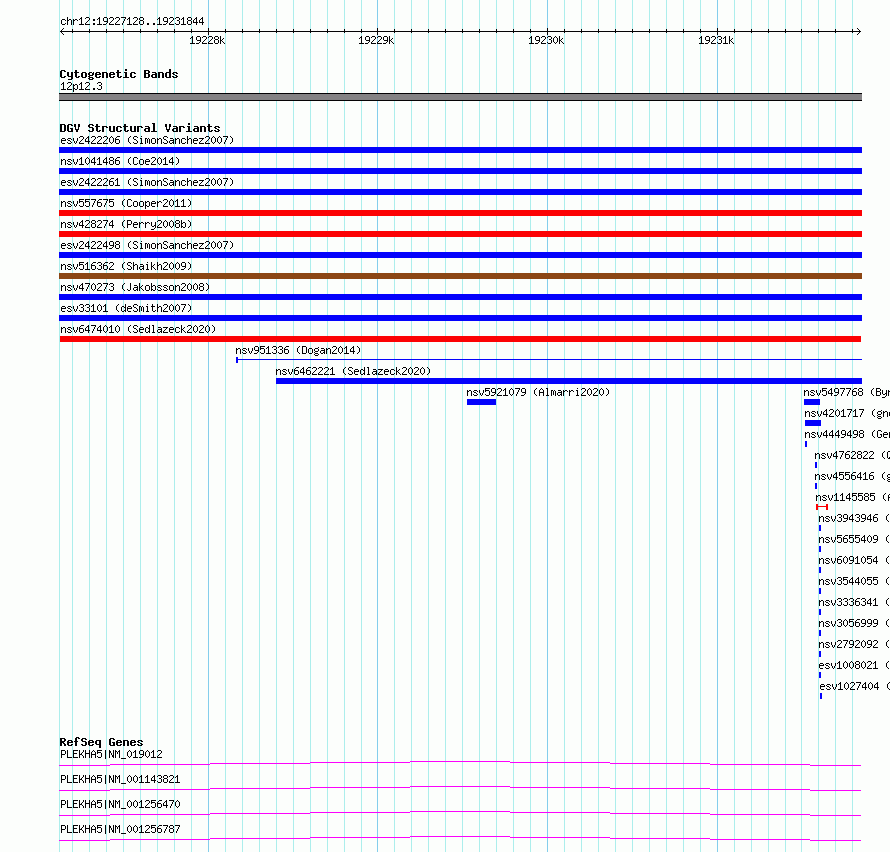
Task: Click the ruler's left arrow end
Action: [62, 31]
